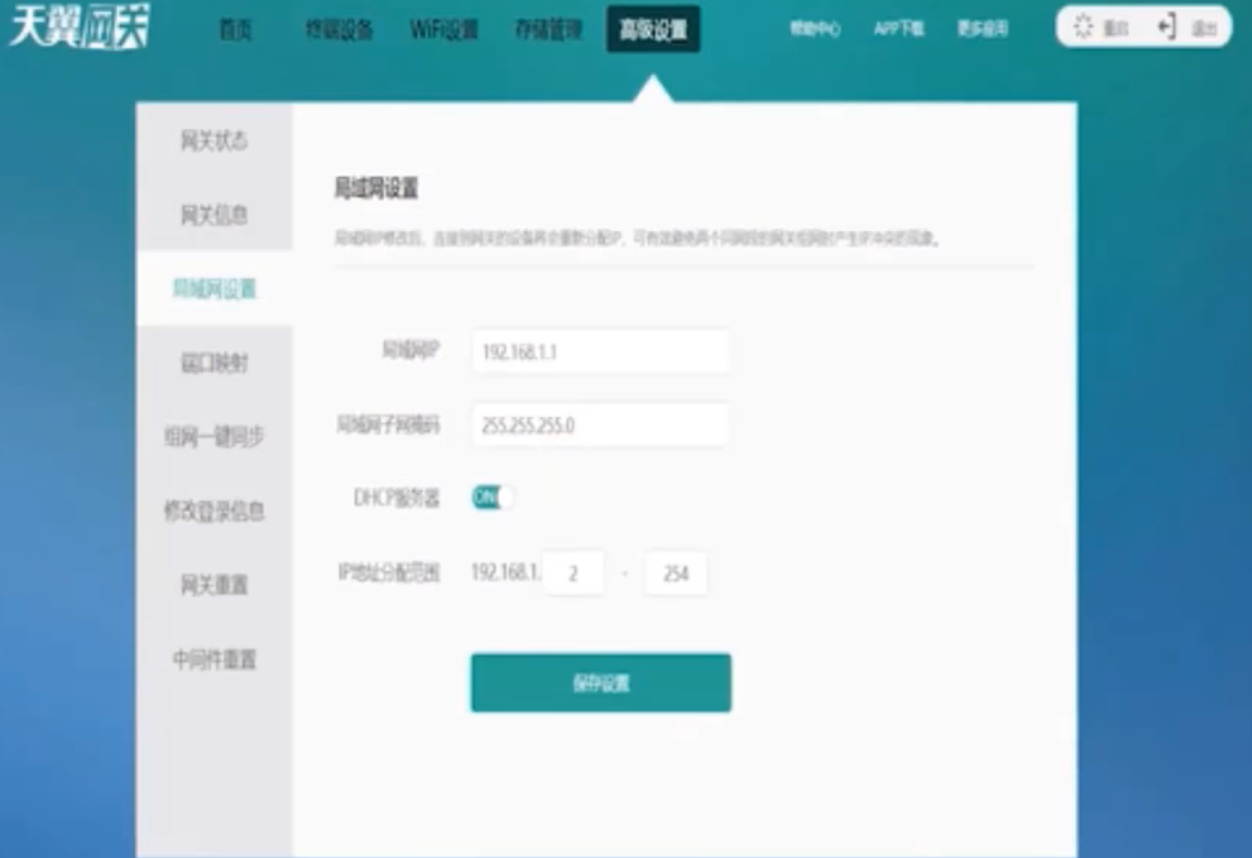Select the 高级设置 tab
The width and height of the screenshot is (1252, 858).
[653, 30]
